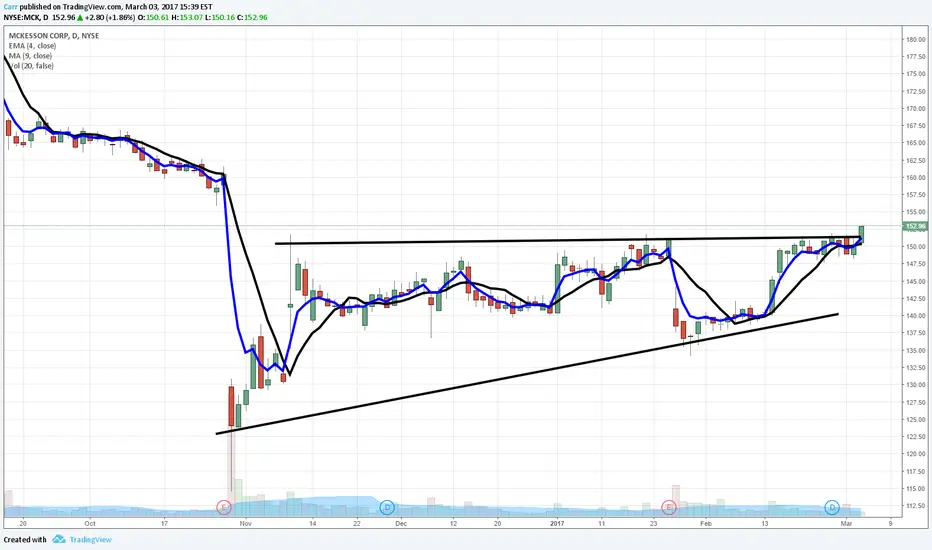Click the 150.00 price axis label
The height and width of the screenshot is (550, 932).
[x=915, y=247]
